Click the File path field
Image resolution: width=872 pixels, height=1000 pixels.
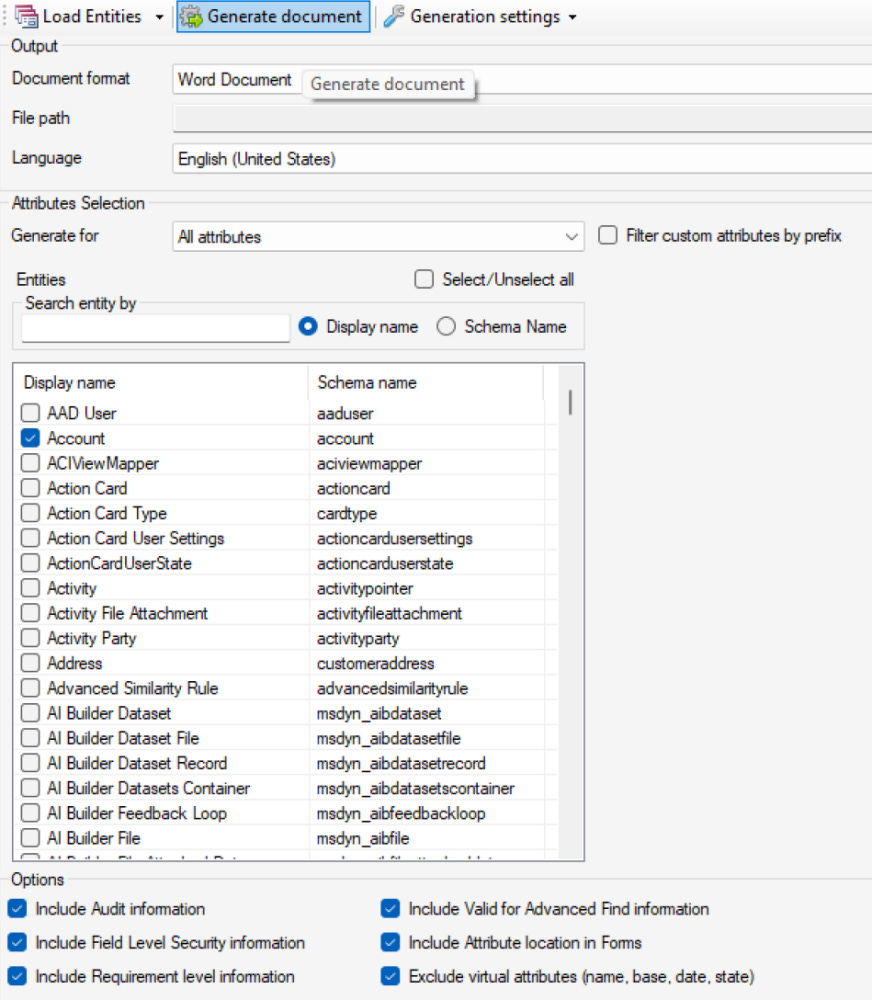click(522, 119)
